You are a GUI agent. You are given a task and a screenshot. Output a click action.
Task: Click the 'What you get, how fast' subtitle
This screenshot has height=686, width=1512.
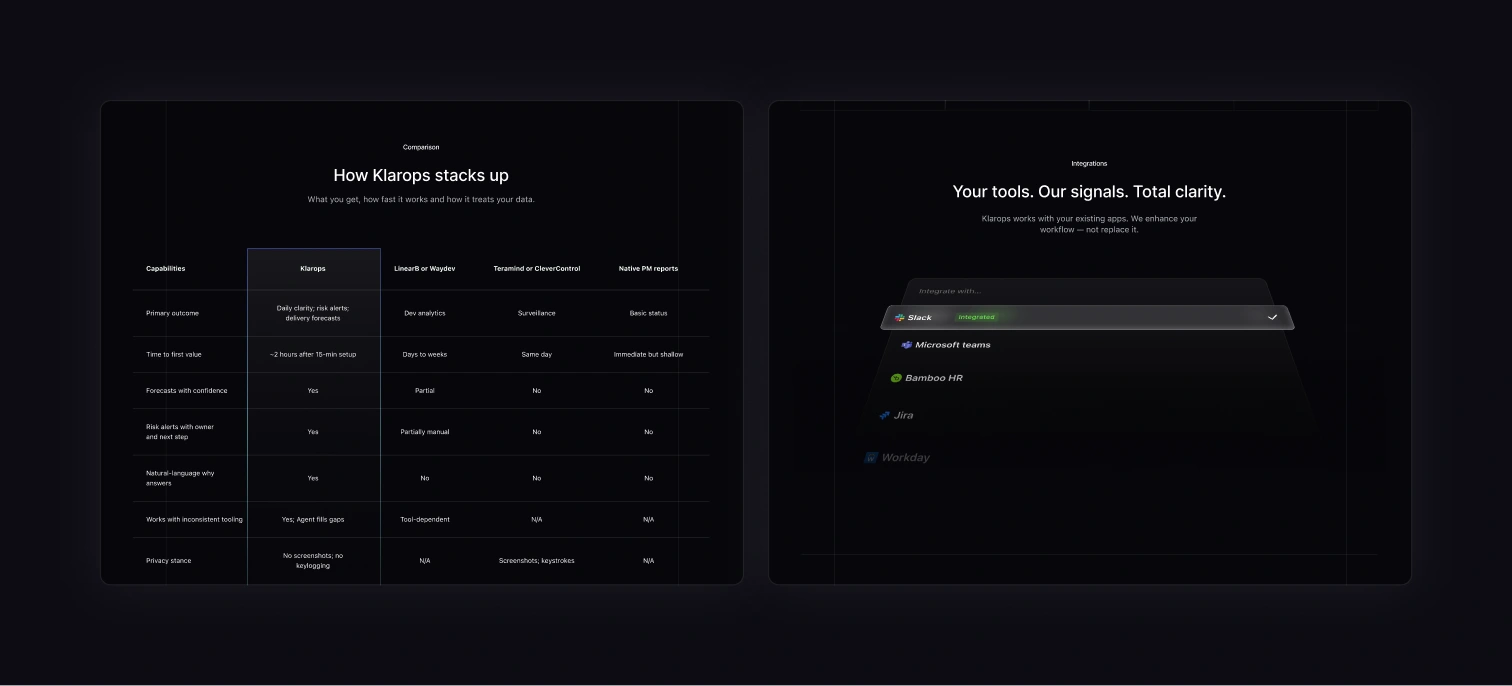(x=421, y=199)
